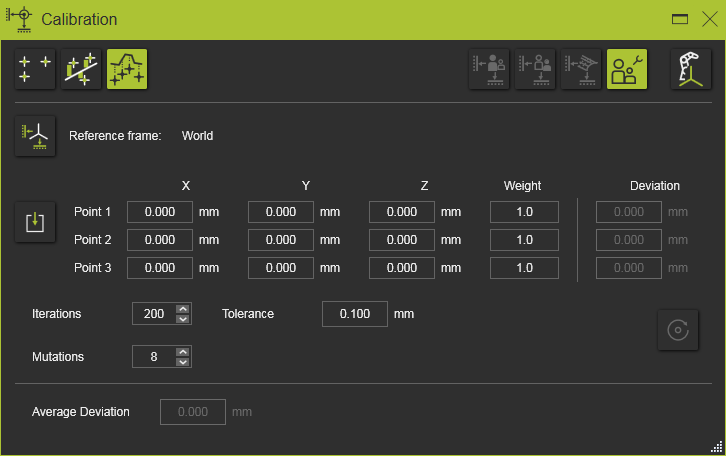
Task: Select the three-point calibration mode icon
Action: (35, 69)
